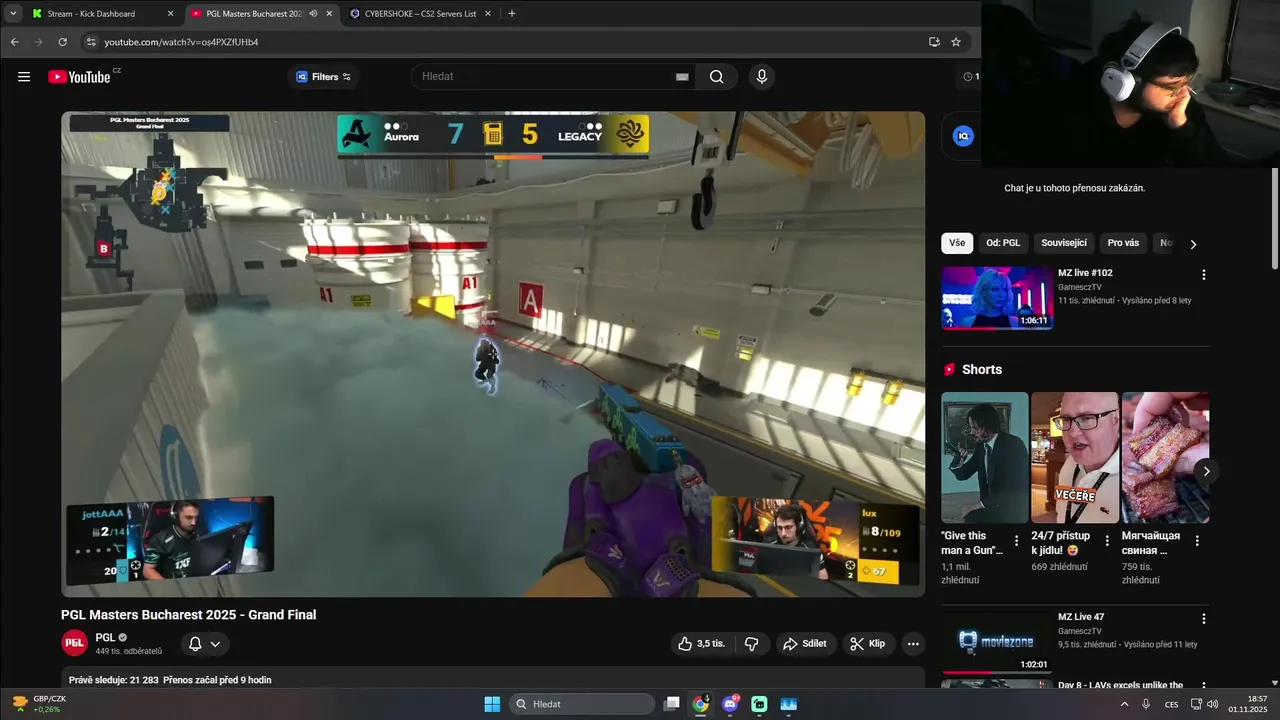Open the YouTube hamburger guide menu
The height and width of the screenshot is (720, 1280).
[x=24, y=77]
